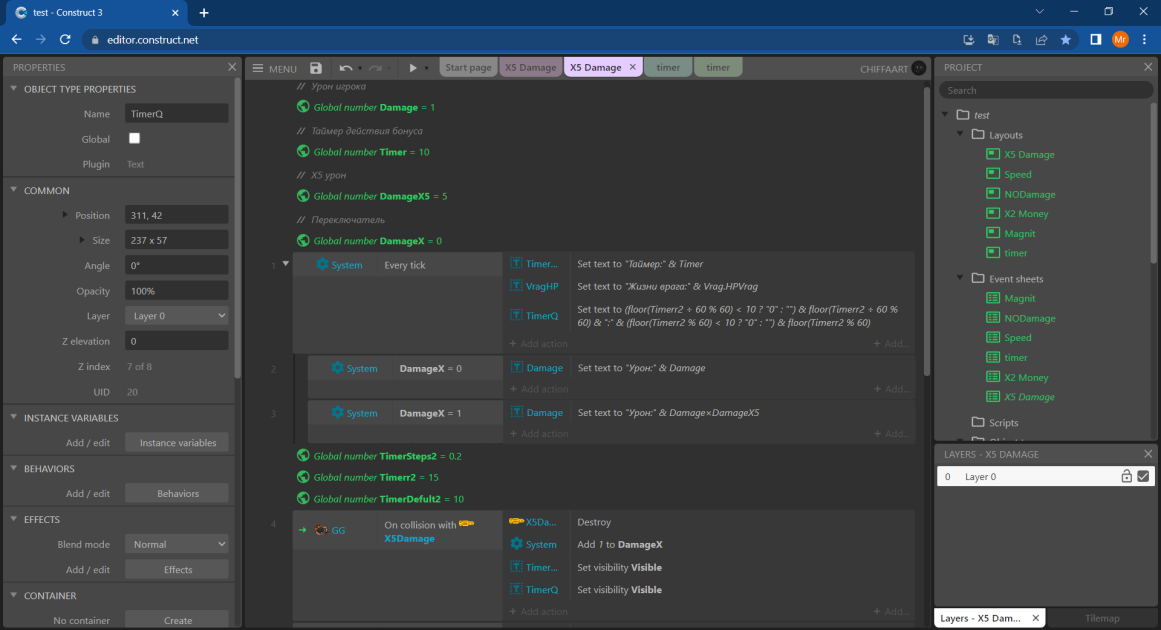The width and height of the screenshot is (1161, 630).
Task: Toggle the Layer 0 lock icon
Action: (1126, 476)
